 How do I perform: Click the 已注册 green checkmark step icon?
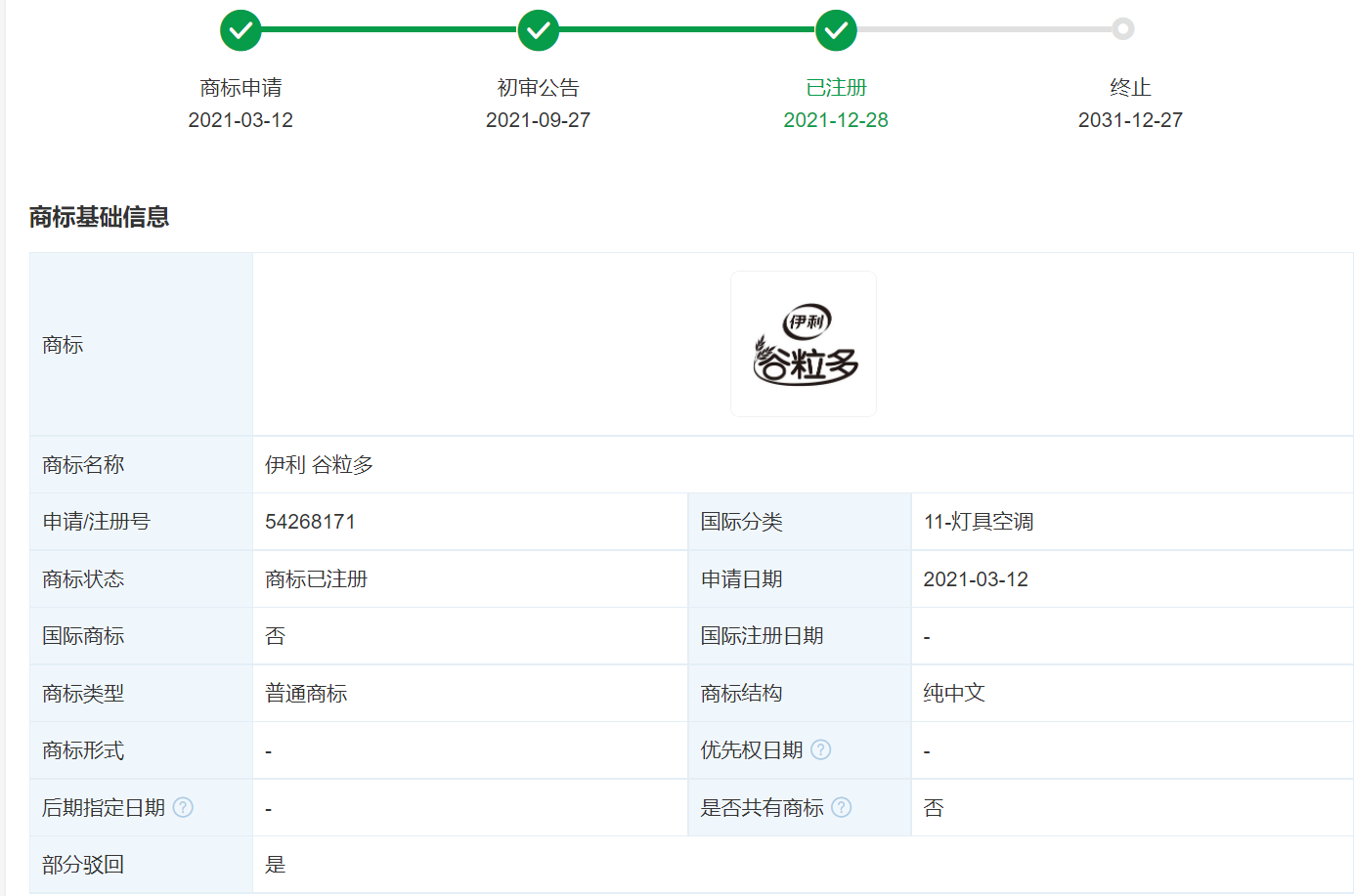click(836, 30)
